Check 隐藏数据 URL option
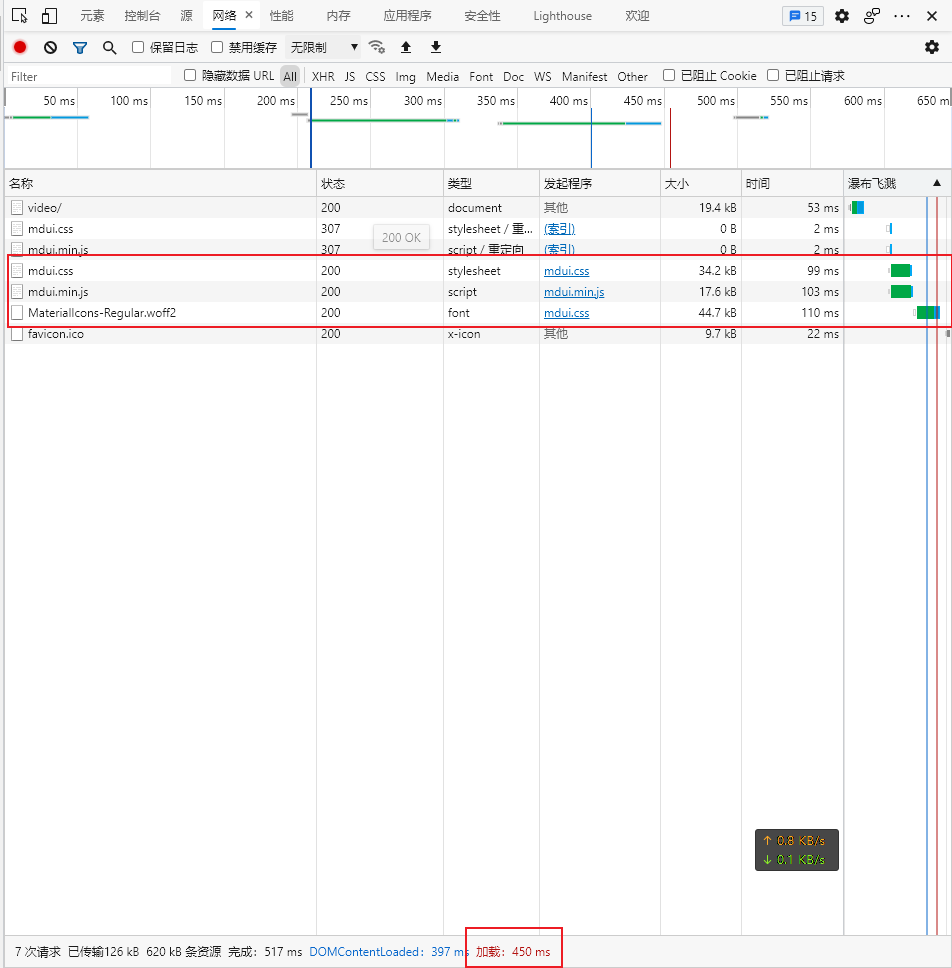 [190, 75]
